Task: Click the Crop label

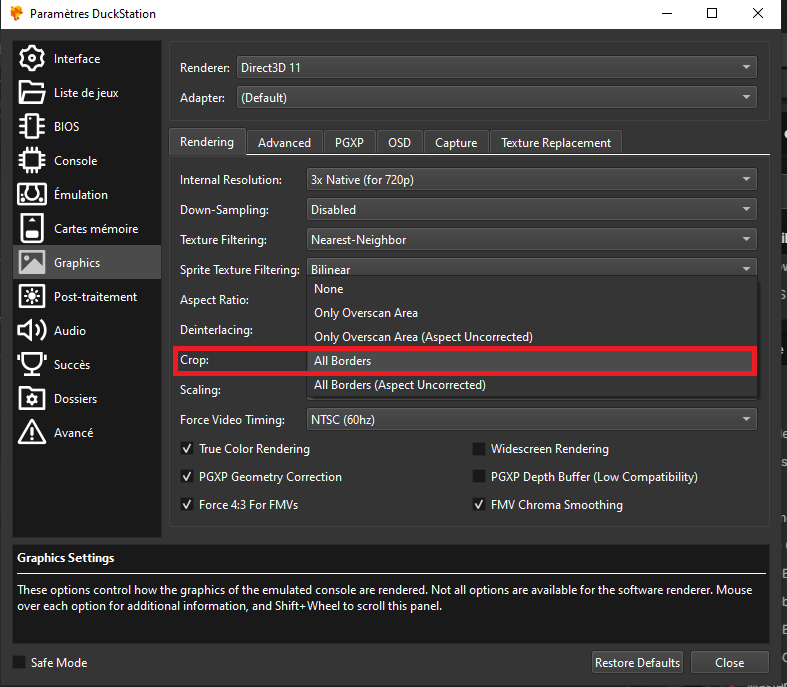Action: click(194, 360)
